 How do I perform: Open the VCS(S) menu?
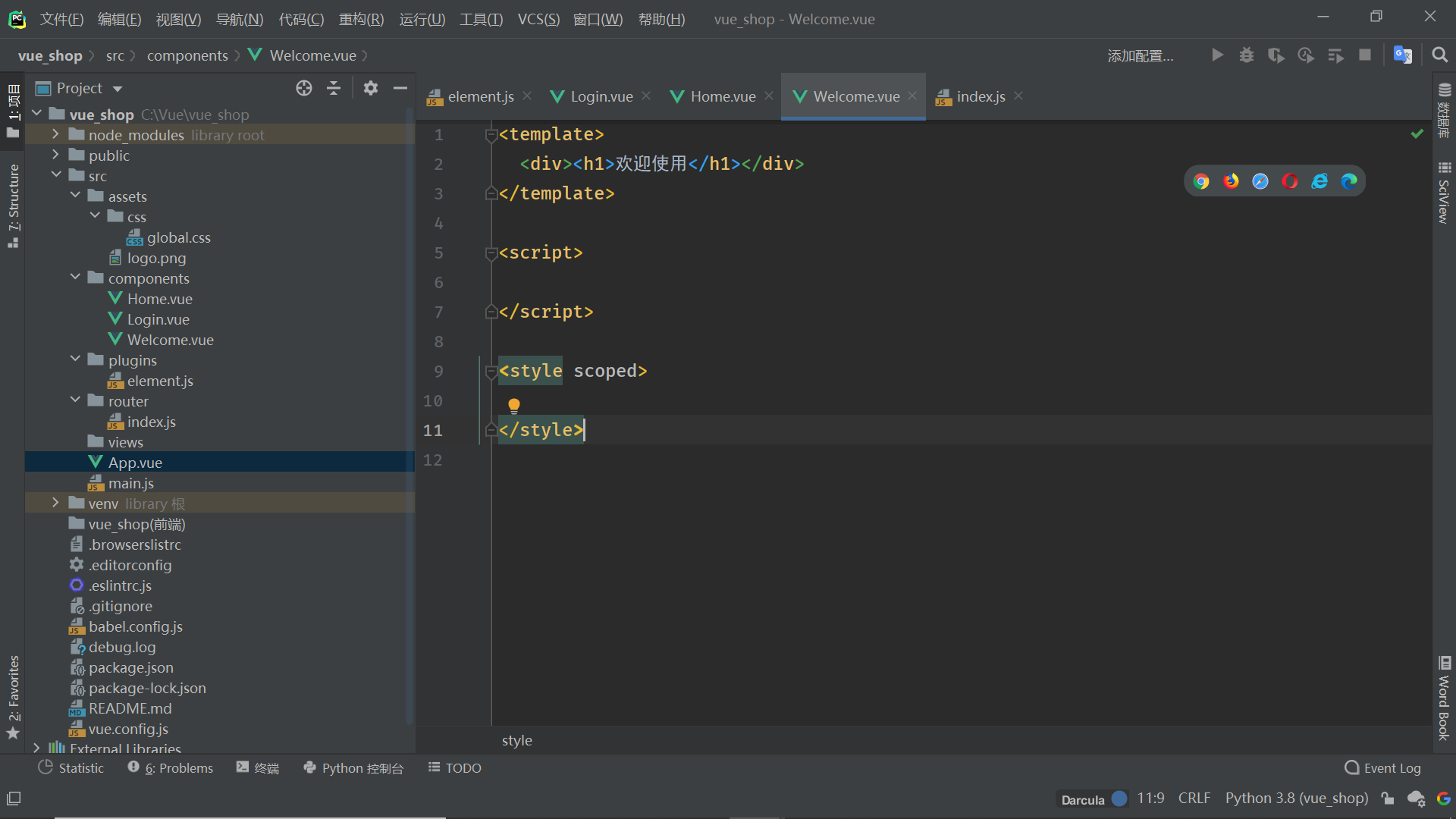[x=538, y=19]
